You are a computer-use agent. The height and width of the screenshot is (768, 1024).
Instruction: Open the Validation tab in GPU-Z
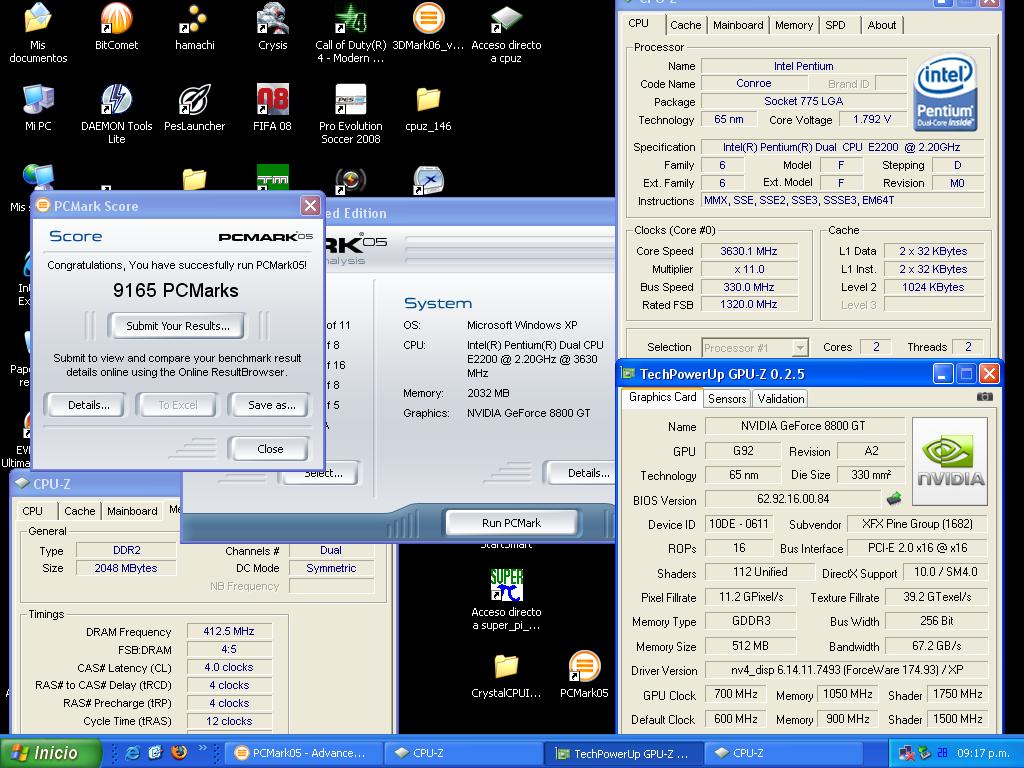[780, 398]
